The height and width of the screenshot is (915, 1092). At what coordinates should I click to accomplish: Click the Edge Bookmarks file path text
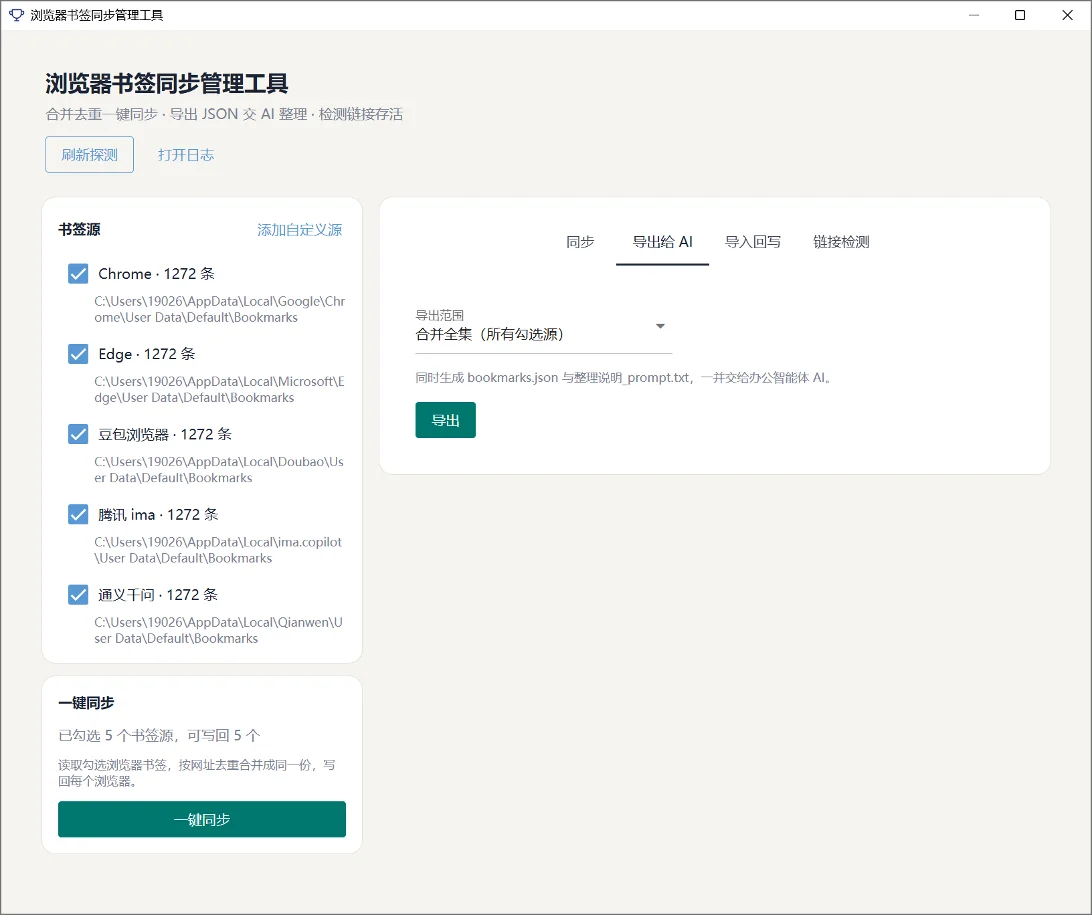tap(219, 389)
